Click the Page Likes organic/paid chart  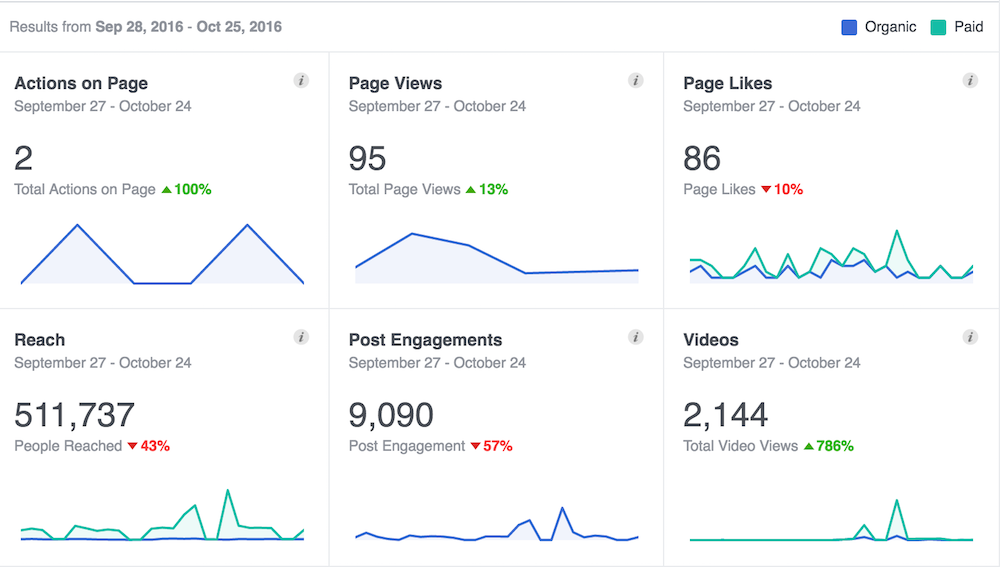830,260
